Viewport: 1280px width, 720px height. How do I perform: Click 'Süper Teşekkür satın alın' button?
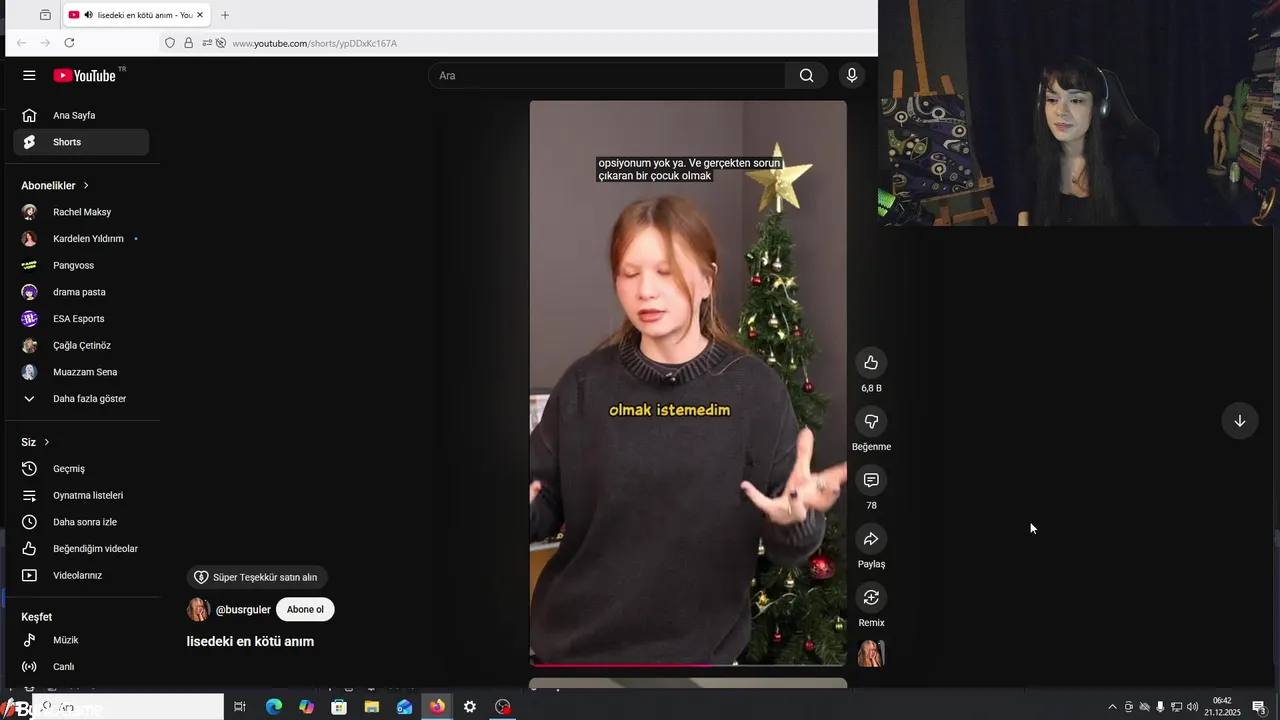pyautogui.click(x=256, y=577)
